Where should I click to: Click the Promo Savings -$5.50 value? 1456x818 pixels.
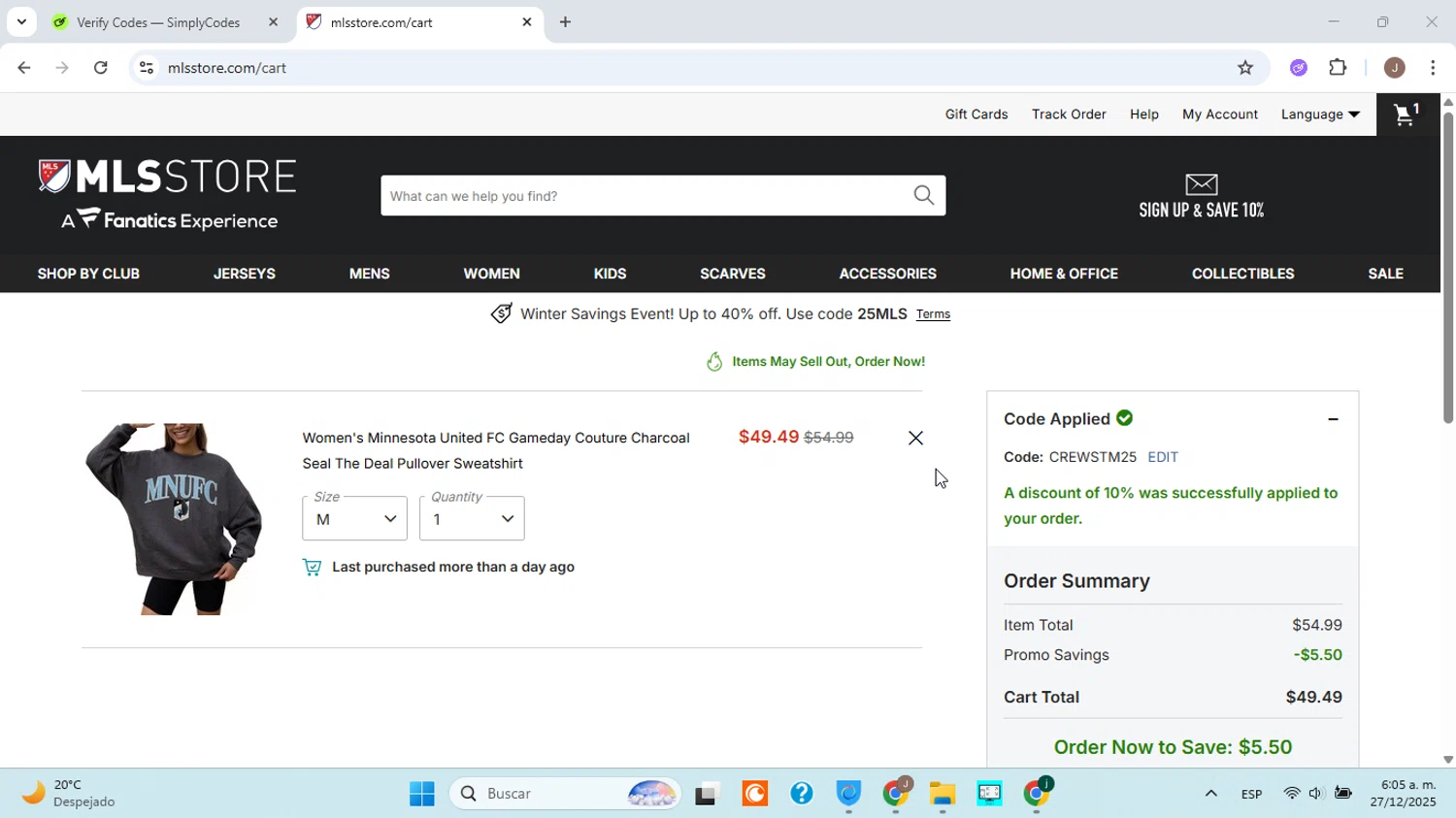point(1318,655)
